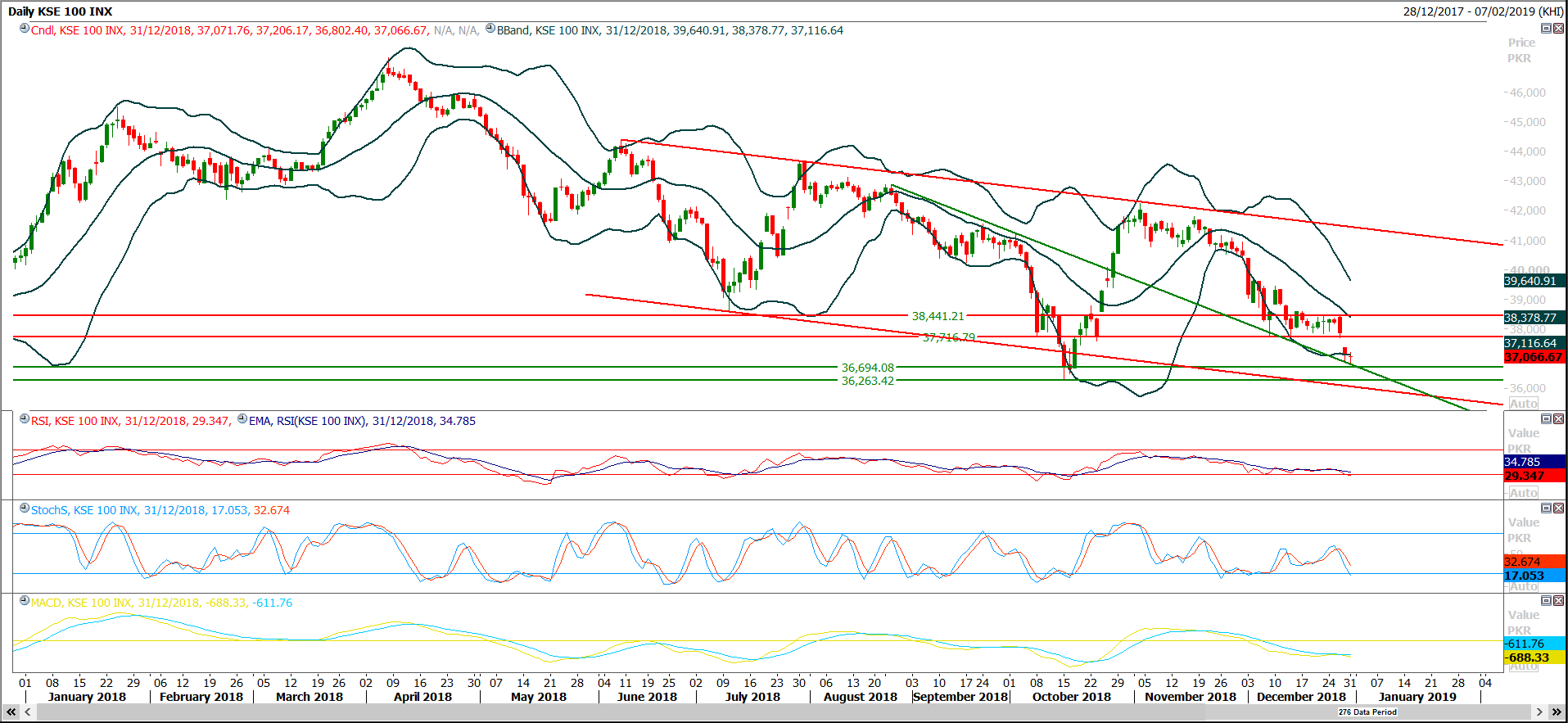The width and height of the screenshot is (1568, 723).
Task: Click the clock icon beside BBand label
Action: [x=490, y=29]
